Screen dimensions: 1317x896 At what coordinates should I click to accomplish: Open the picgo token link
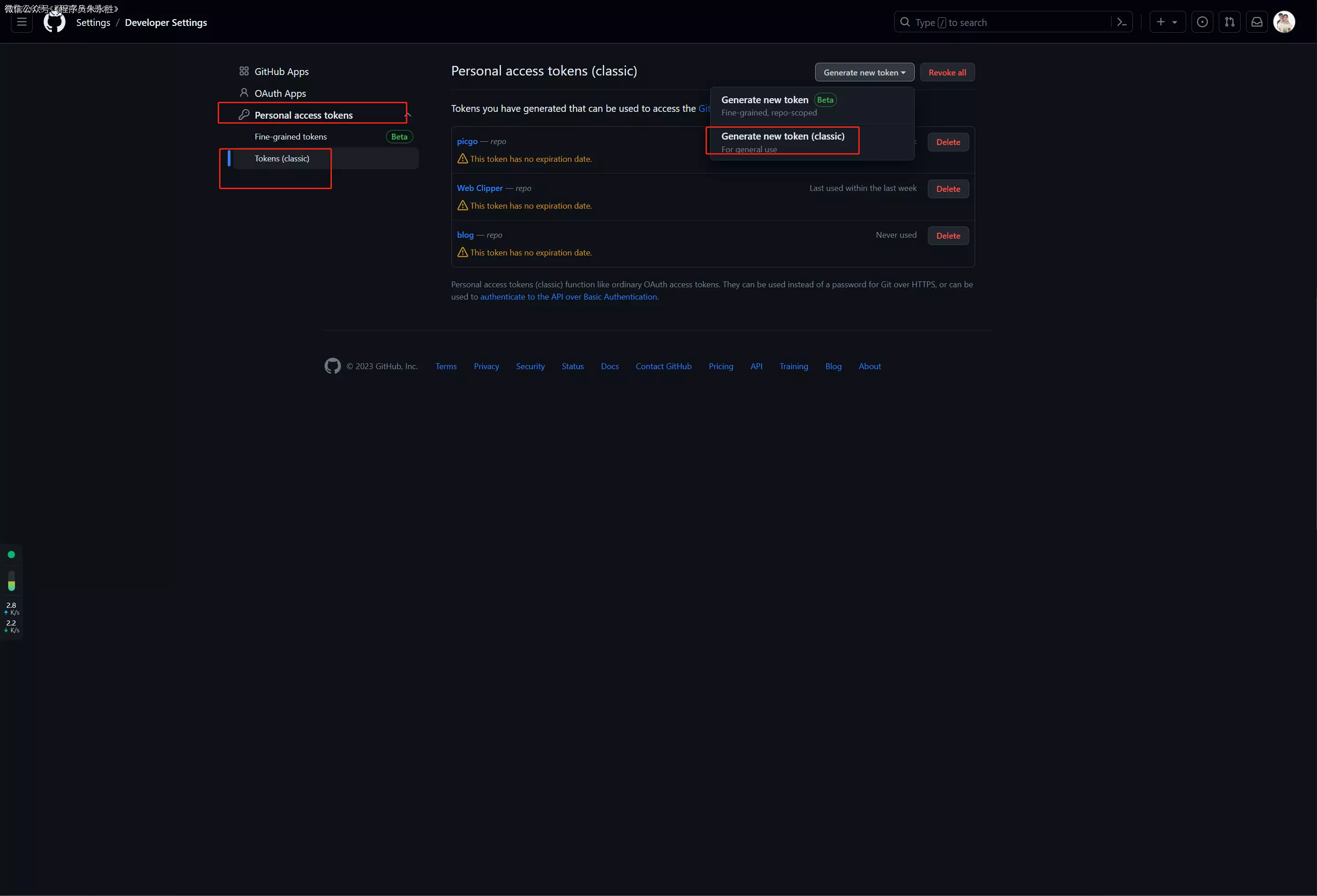coord(467,141)
